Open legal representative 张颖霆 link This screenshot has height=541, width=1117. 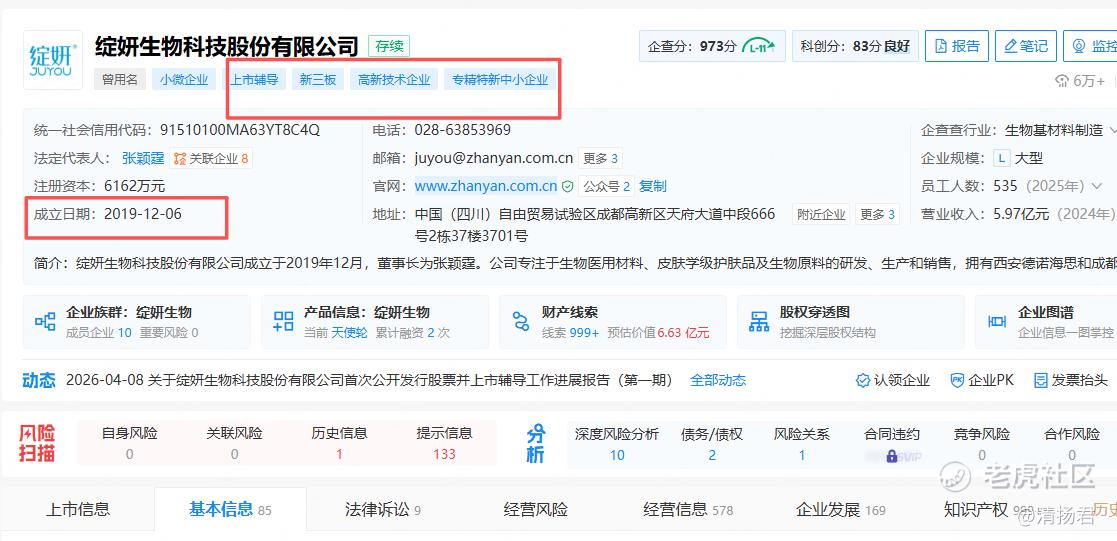(143, 158)
